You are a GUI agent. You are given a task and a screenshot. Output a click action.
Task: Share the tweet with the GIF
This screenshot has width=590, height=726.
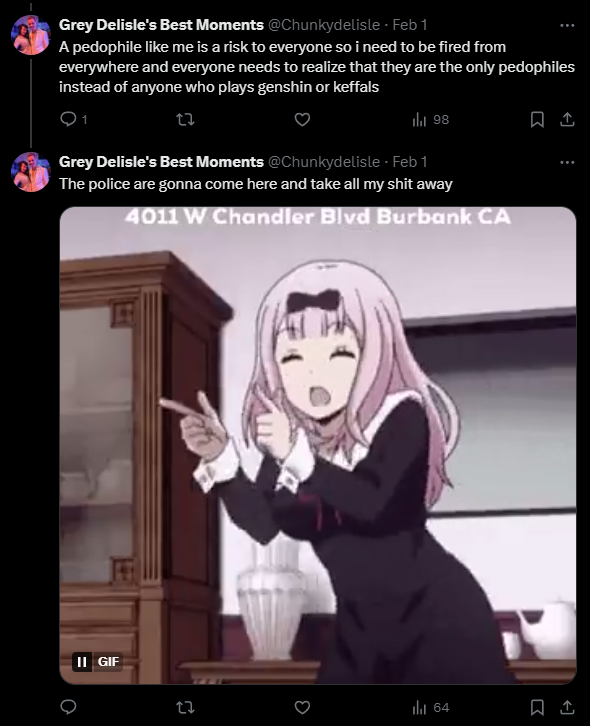pos(567,707)
